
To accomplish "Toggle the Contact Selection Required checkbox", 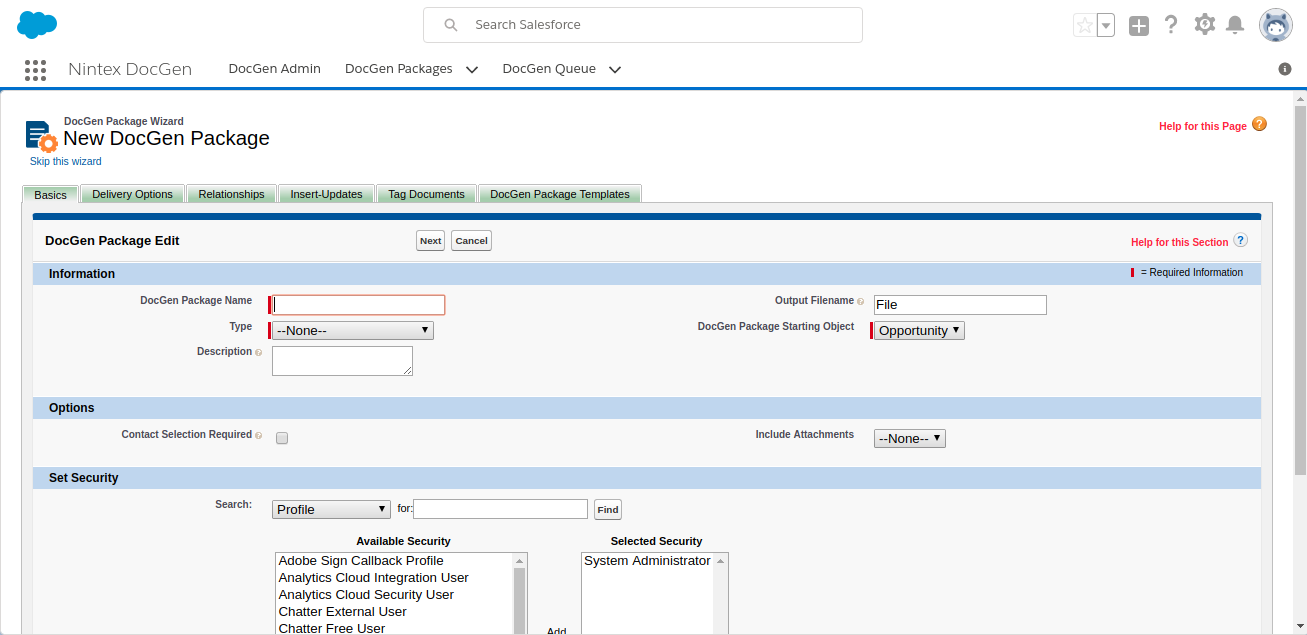I will pos(282,438).
